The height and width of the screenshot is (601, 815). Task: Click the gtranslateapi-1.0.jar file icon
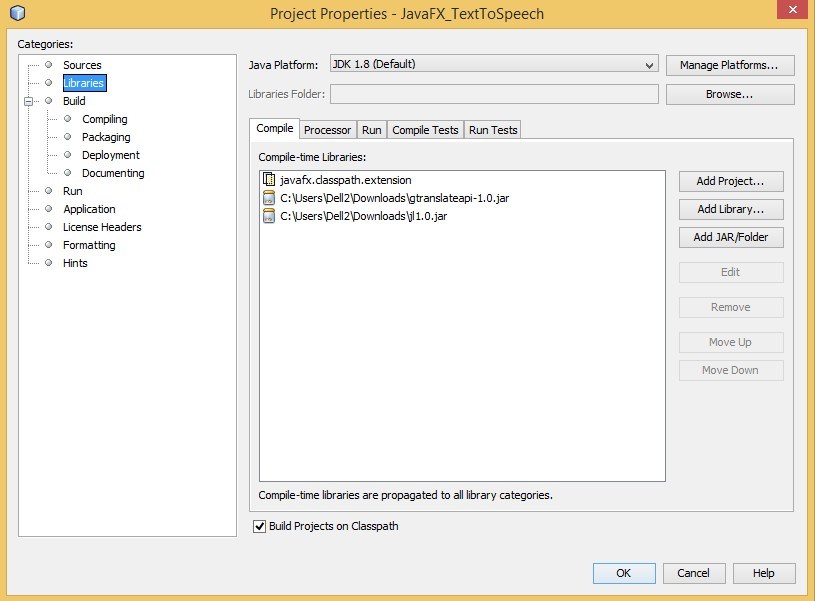tap(268, 198)
